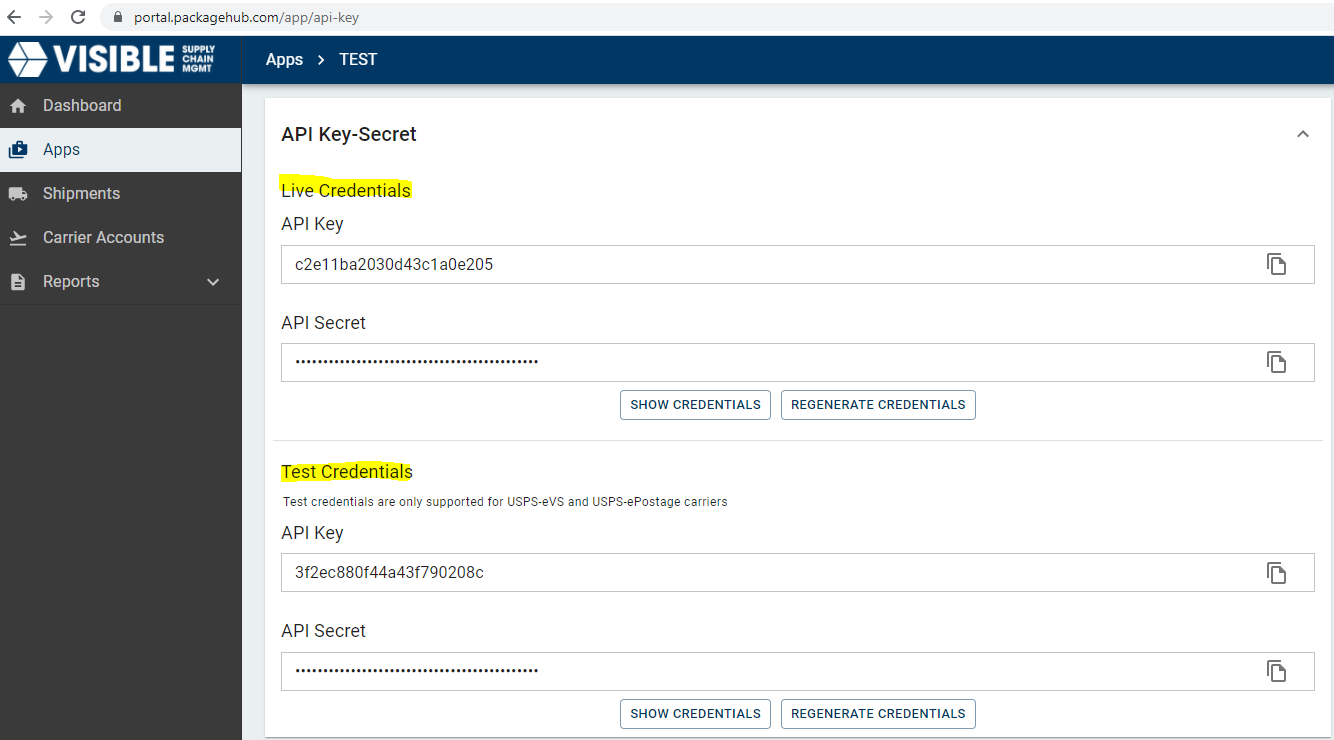The width and height of the screenshot is (1334, 740).
Task: Go to Carrier Accounts page
Action: tap(103, 238)
